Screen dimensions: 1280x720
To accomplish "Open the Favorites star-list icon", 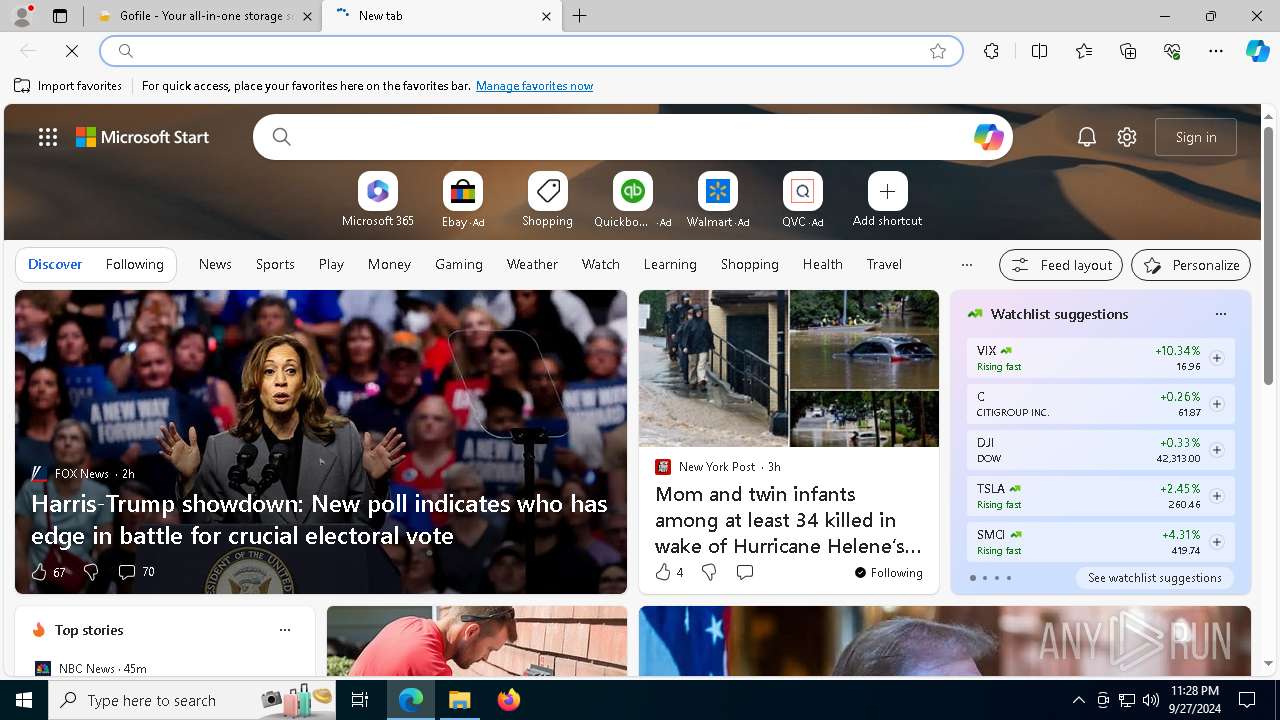I will point(1084,51).
